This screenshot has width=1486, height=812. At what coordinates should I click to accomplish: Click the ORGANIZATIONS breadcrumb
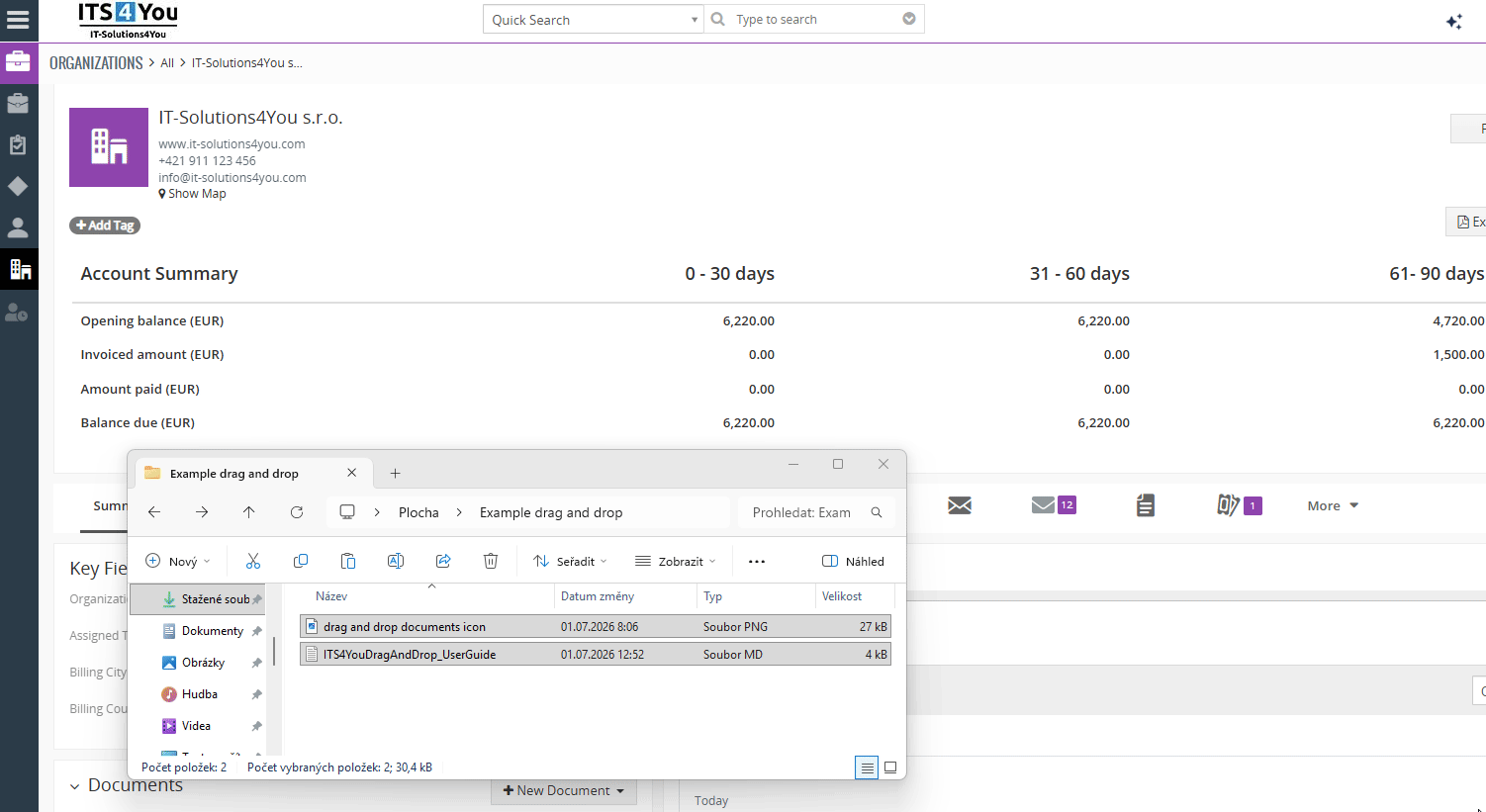[96, 62]
